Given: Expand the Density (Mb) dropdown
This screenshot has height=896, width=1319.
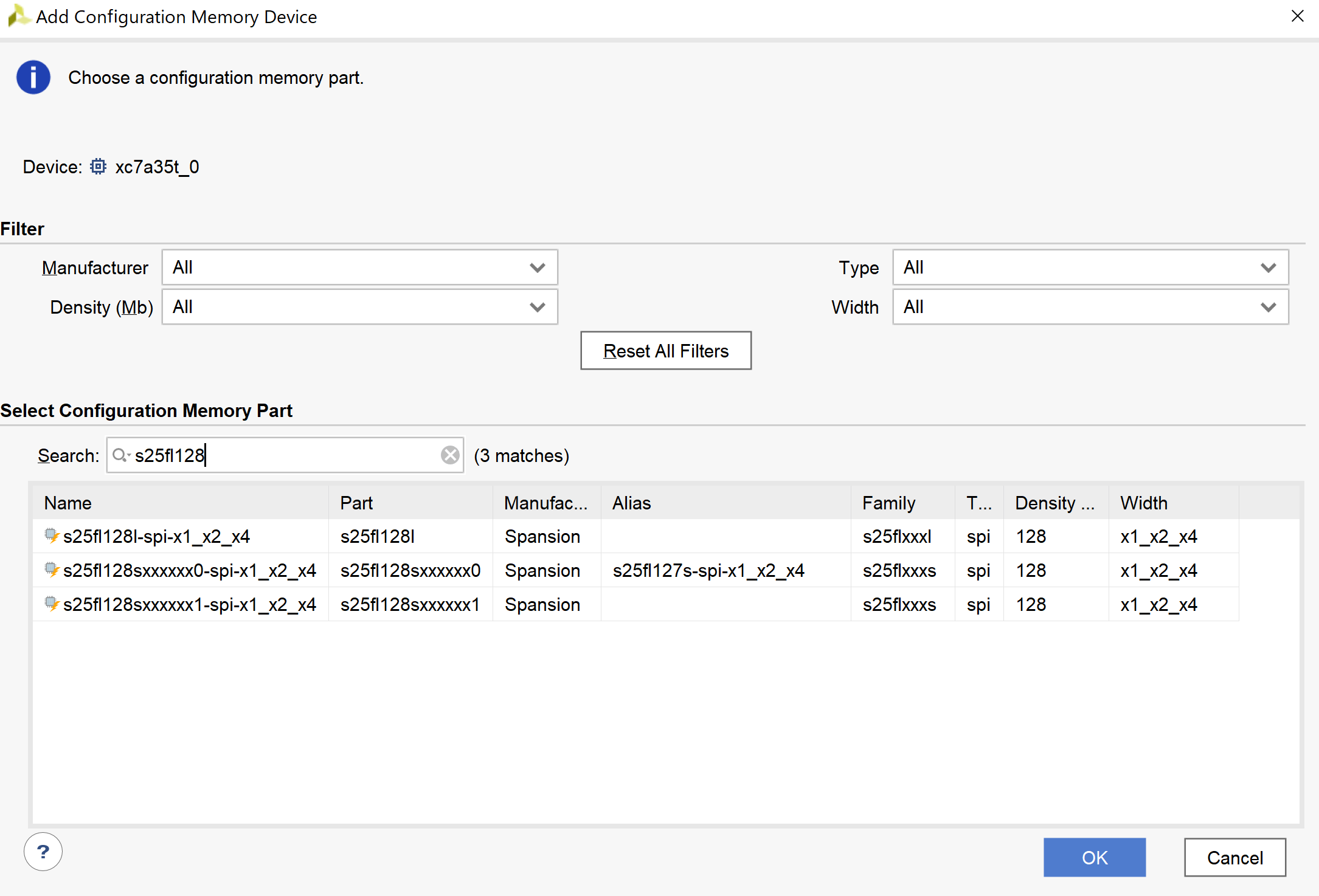Looking at the screenshot, I should 359,307.
